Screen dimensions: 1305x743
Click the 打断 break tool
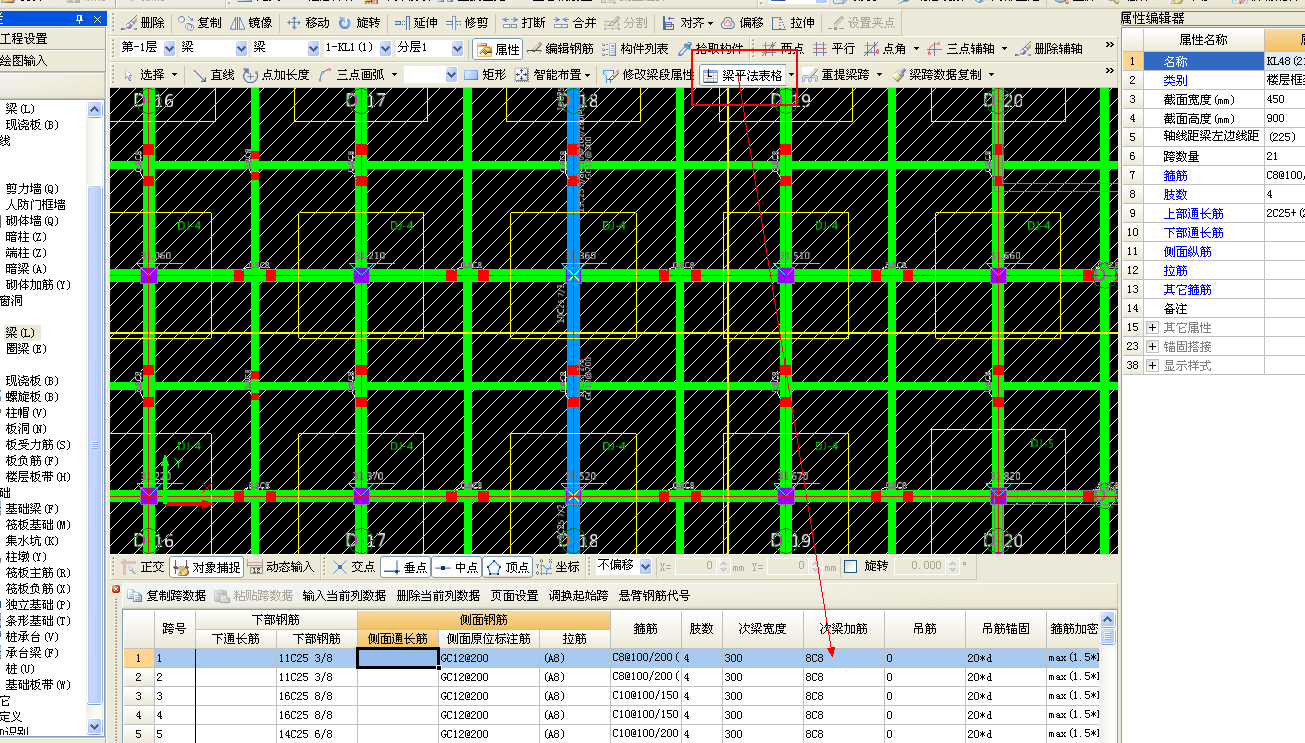523,23
